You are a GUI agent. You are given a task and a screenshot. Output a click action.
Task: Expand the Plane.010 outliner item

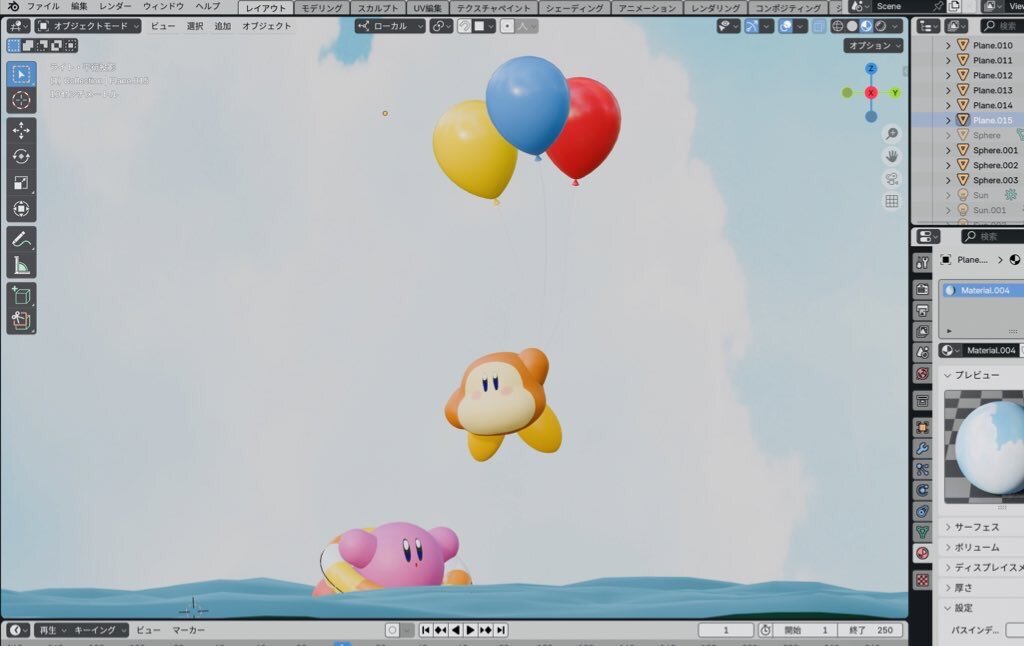(x=948, y=45)
